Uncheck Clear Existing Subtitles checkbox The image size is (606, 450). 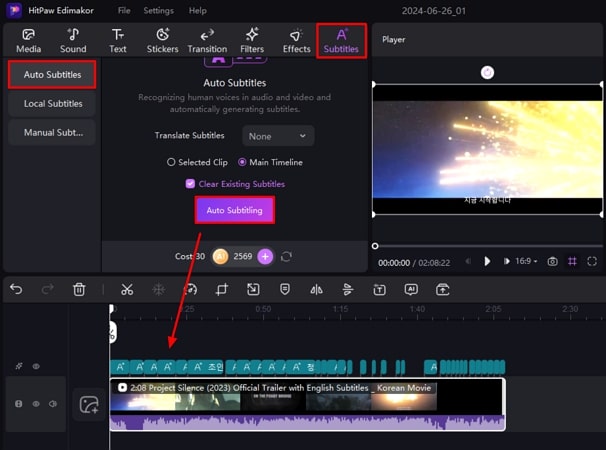coord(190,184)
